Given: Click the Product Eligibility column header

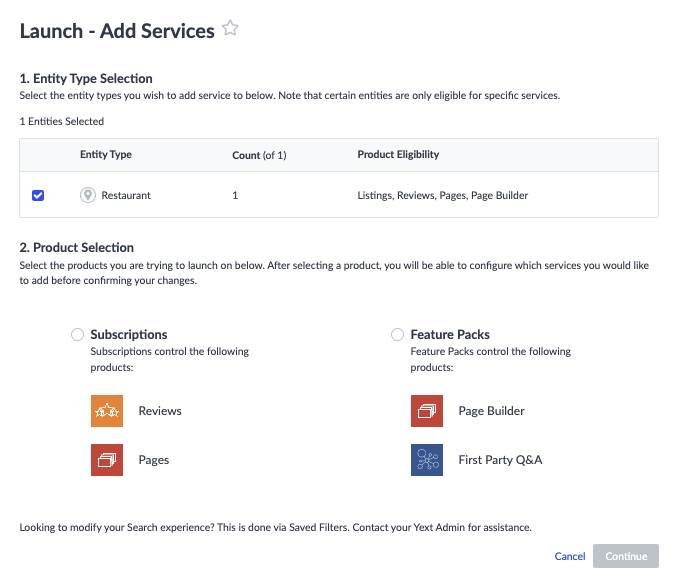Looking at the screenshot, I should tap(398, 155).
